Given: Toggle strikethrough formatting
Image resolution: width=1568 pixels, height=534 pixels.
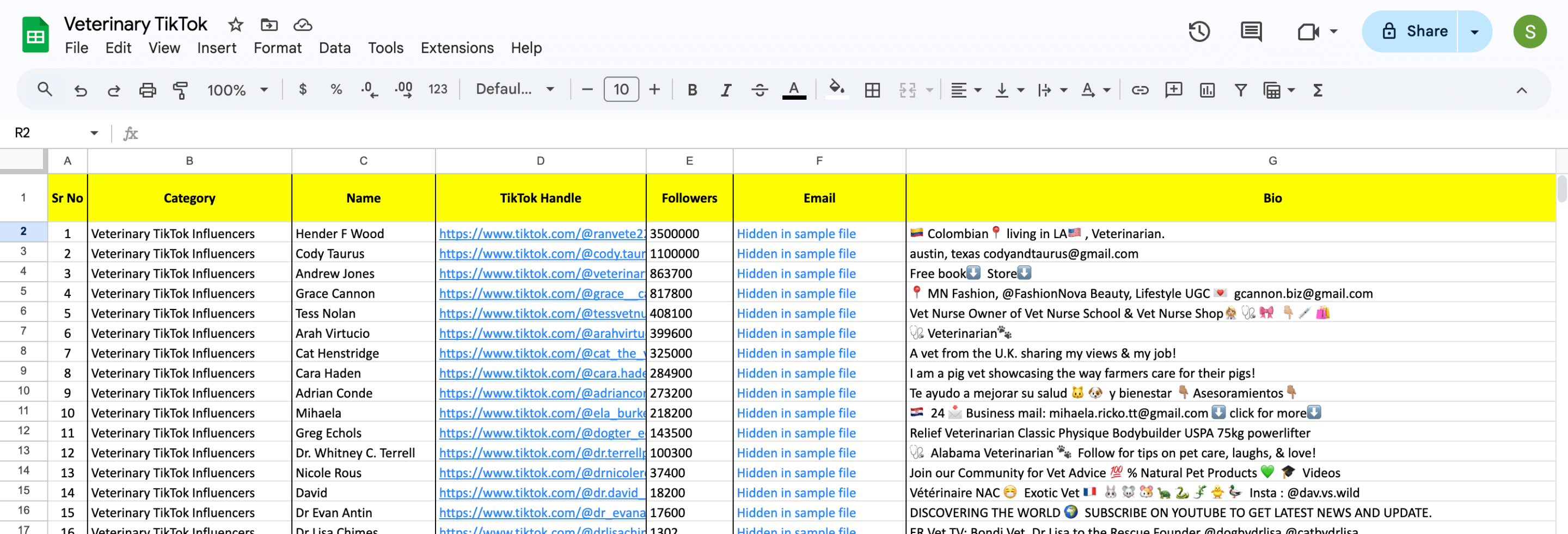Looking at the screenshot, I should (x=759, y=90).
